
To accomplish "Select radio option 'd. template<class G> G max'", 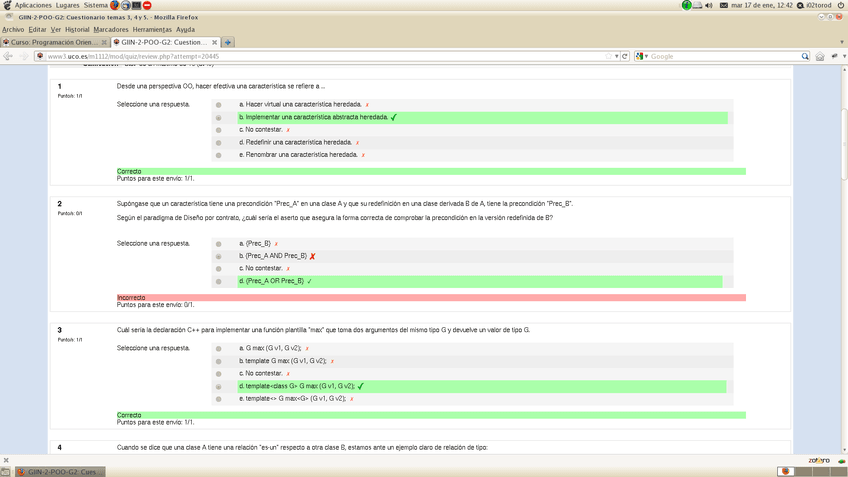I will [219, 387].
